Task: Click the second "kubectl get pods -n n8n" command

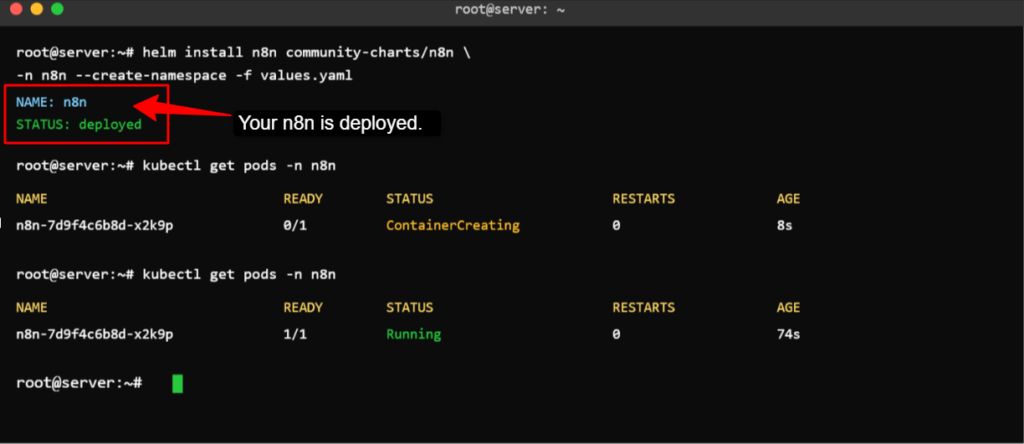Action: [x=239, y=274]
